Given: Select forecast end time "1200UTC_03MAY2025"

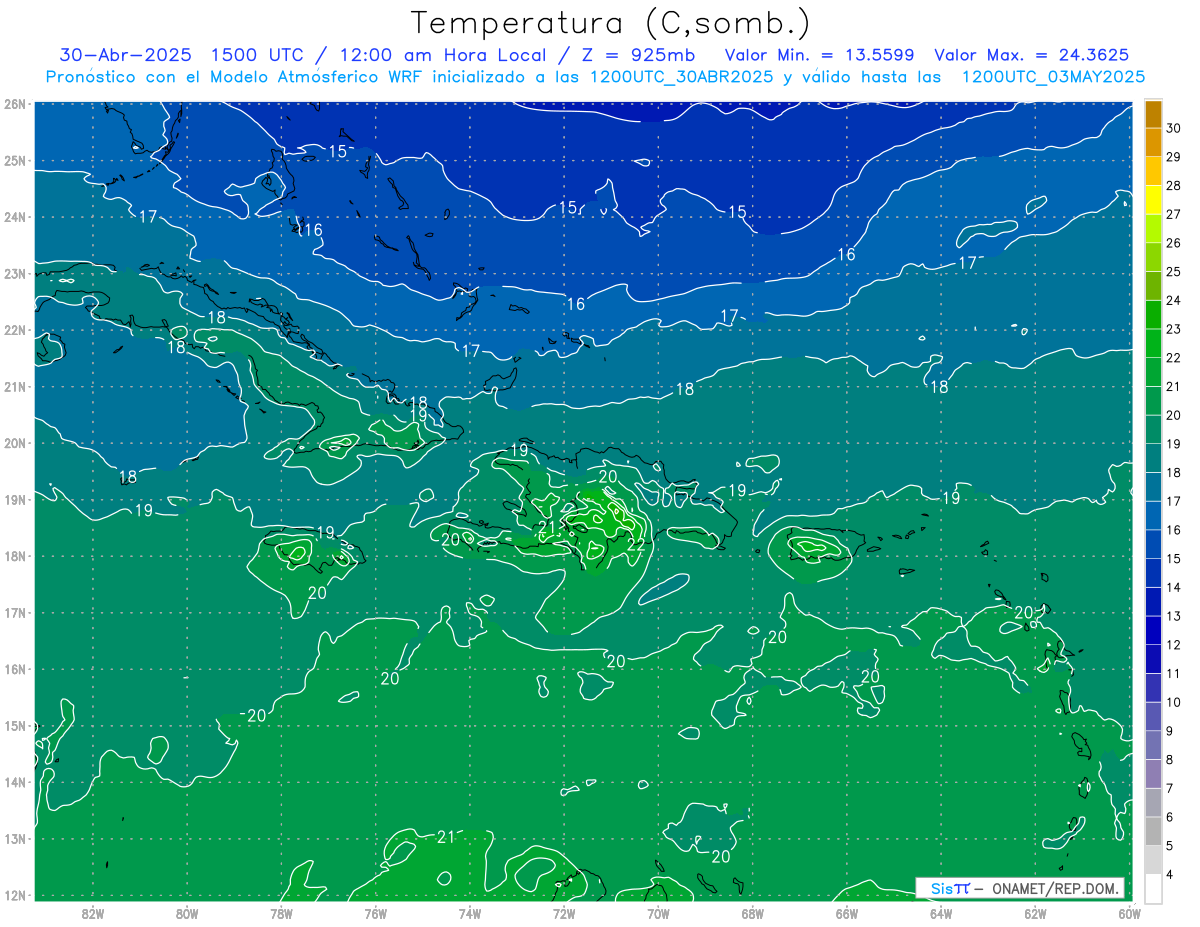Looking at the screenshot, I should click(x=1052, y=76).
